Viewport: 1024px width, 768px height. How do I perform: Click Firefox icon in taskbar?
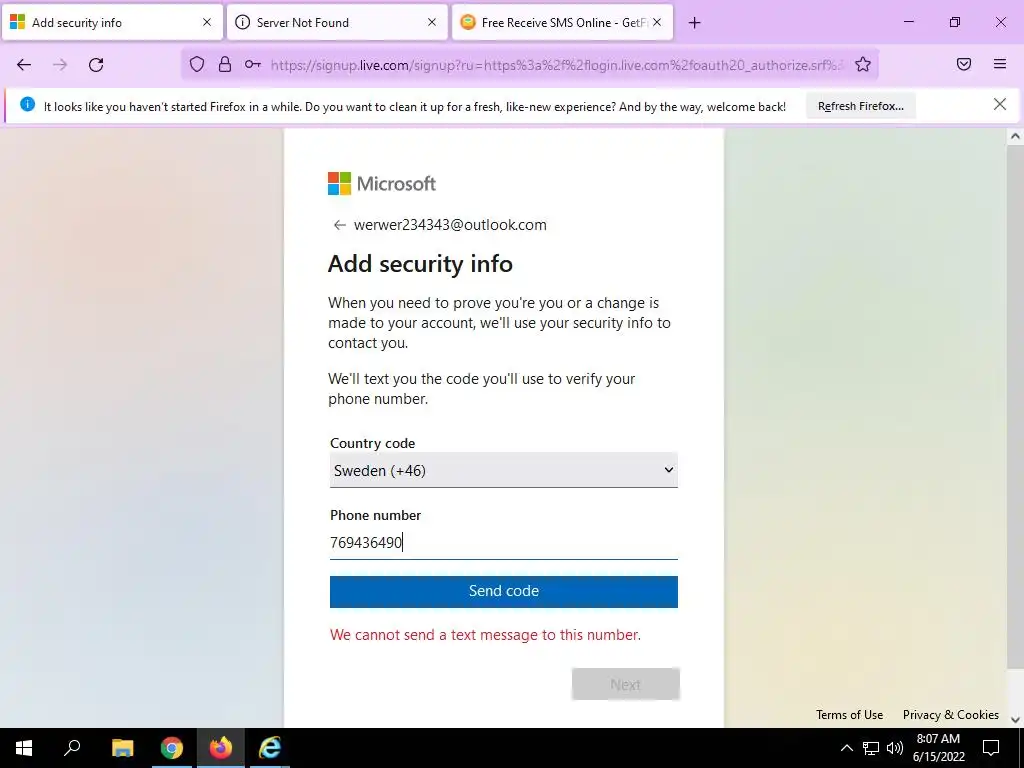point(221,748)
